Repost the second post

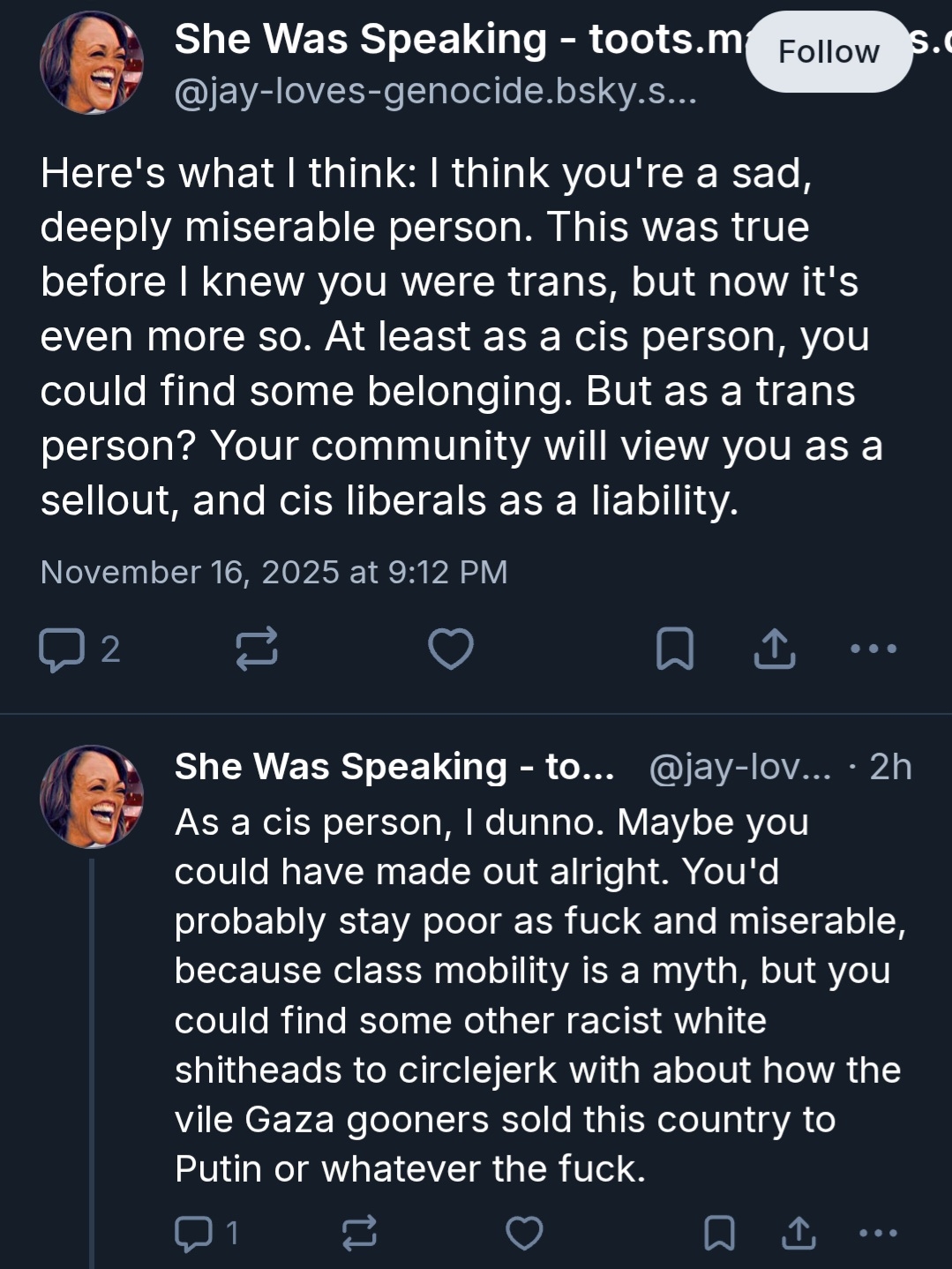(x=359, y=1233)
